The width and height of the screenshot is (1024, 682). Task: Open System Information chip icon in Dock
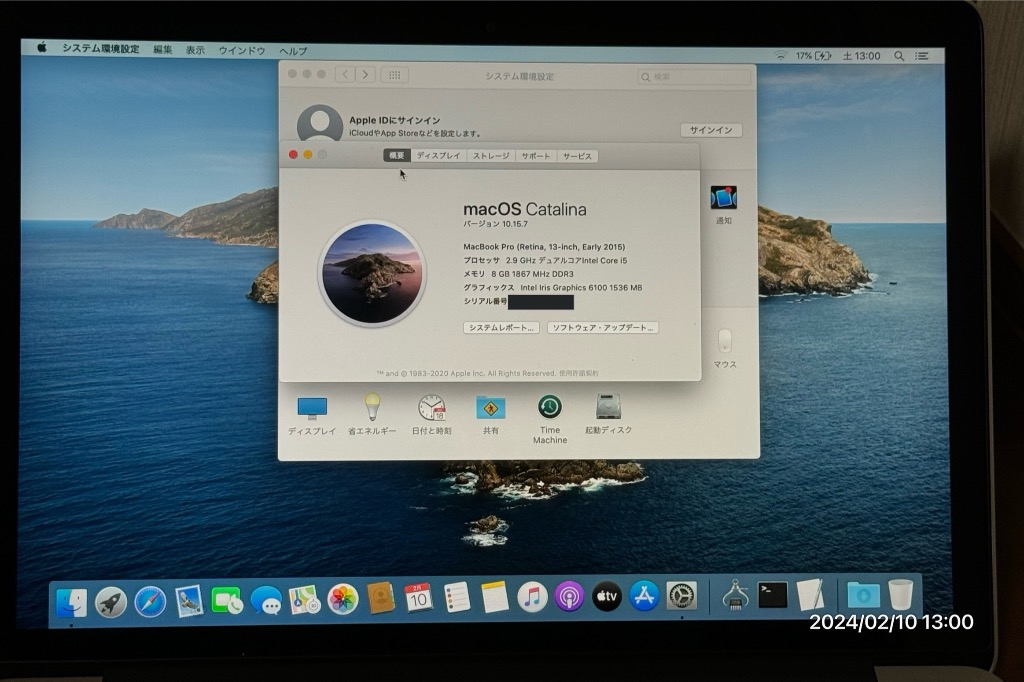pos(735,594)
